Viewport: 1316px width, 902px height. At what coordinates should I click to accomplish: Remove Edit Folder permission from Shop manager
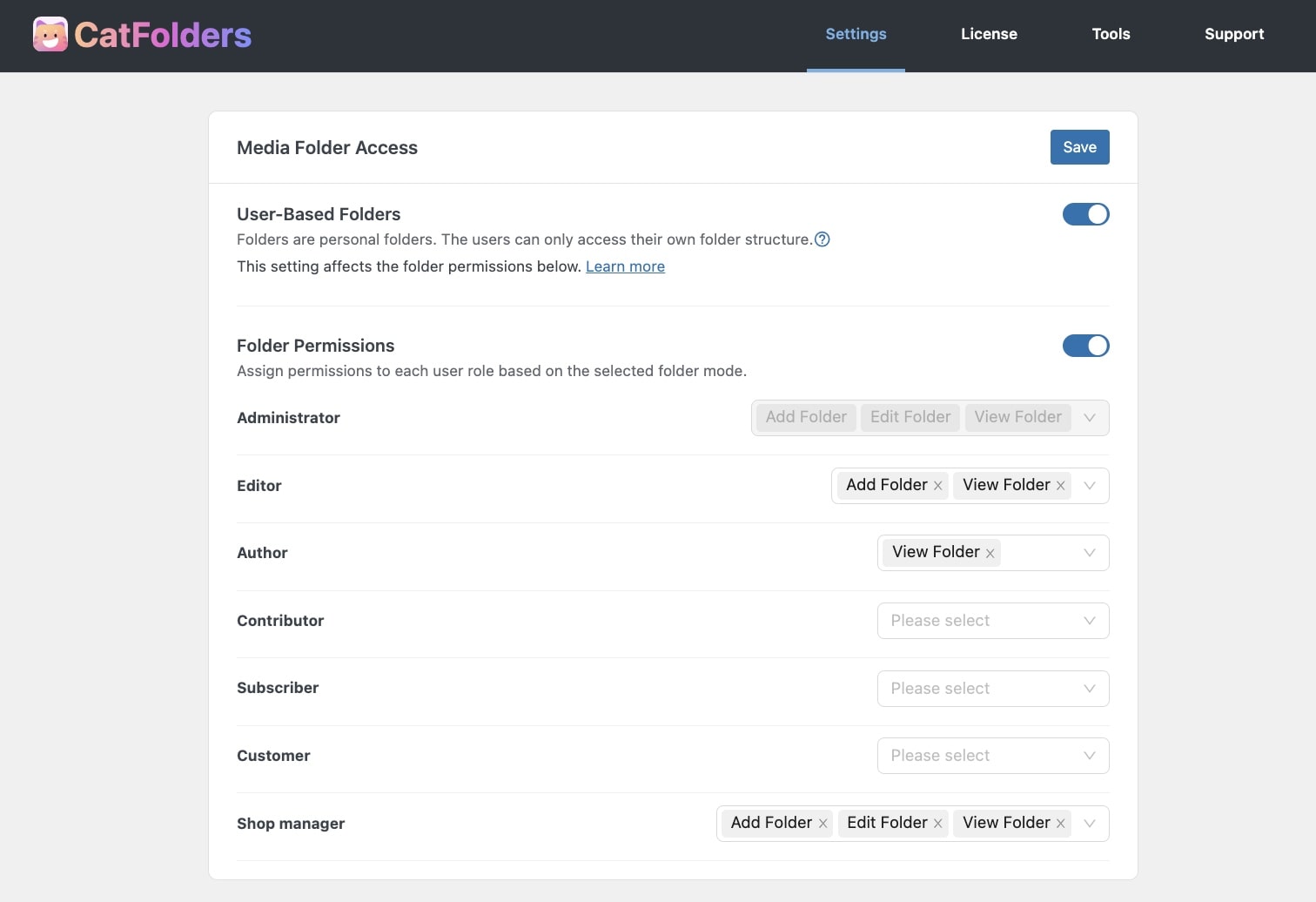pyautogui.click(x=938, y=823)
